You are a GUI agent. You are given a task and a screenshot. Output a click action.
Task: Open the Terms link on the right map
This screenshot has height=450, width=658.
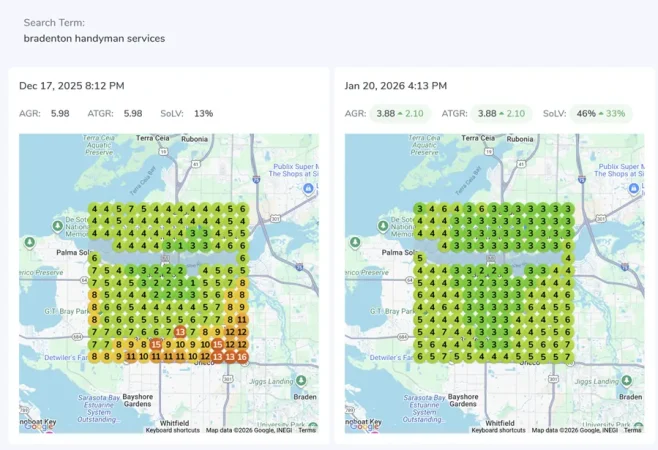pyautogui.click(x=632, y=430)
